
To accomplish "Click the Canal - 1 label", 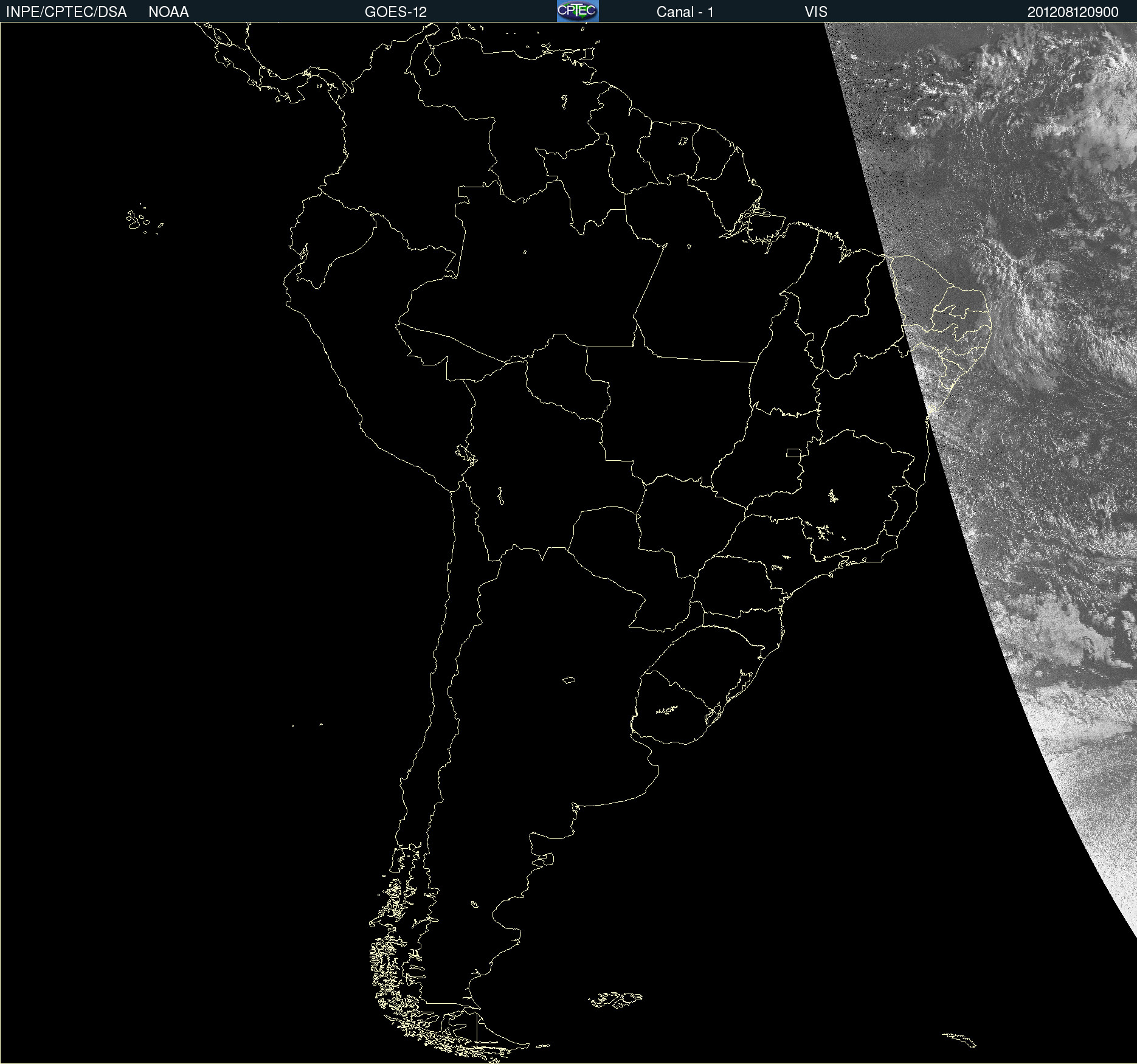I will tap(685, 12).
